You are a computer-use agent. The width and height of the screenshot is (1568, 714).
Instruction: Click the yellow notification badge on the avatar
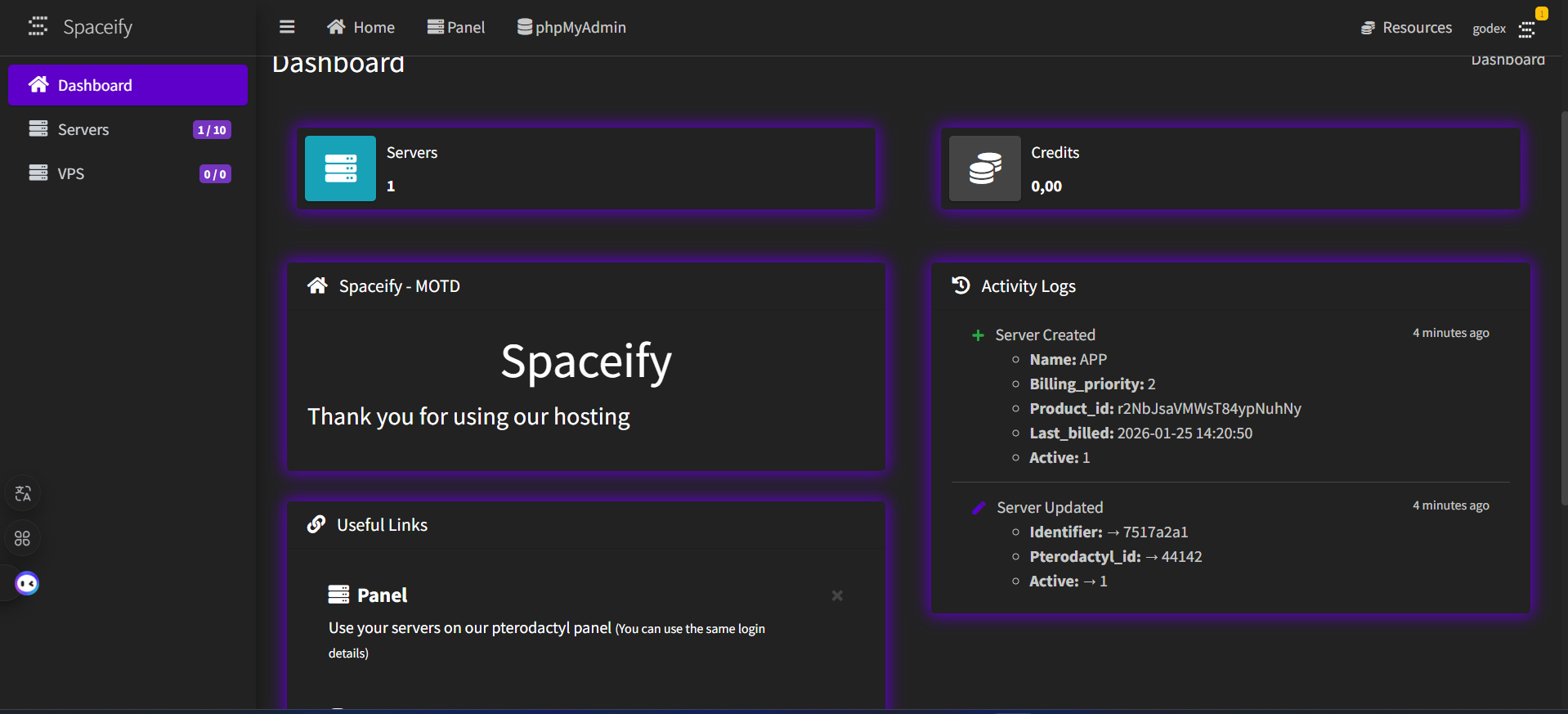[1541, 13]
